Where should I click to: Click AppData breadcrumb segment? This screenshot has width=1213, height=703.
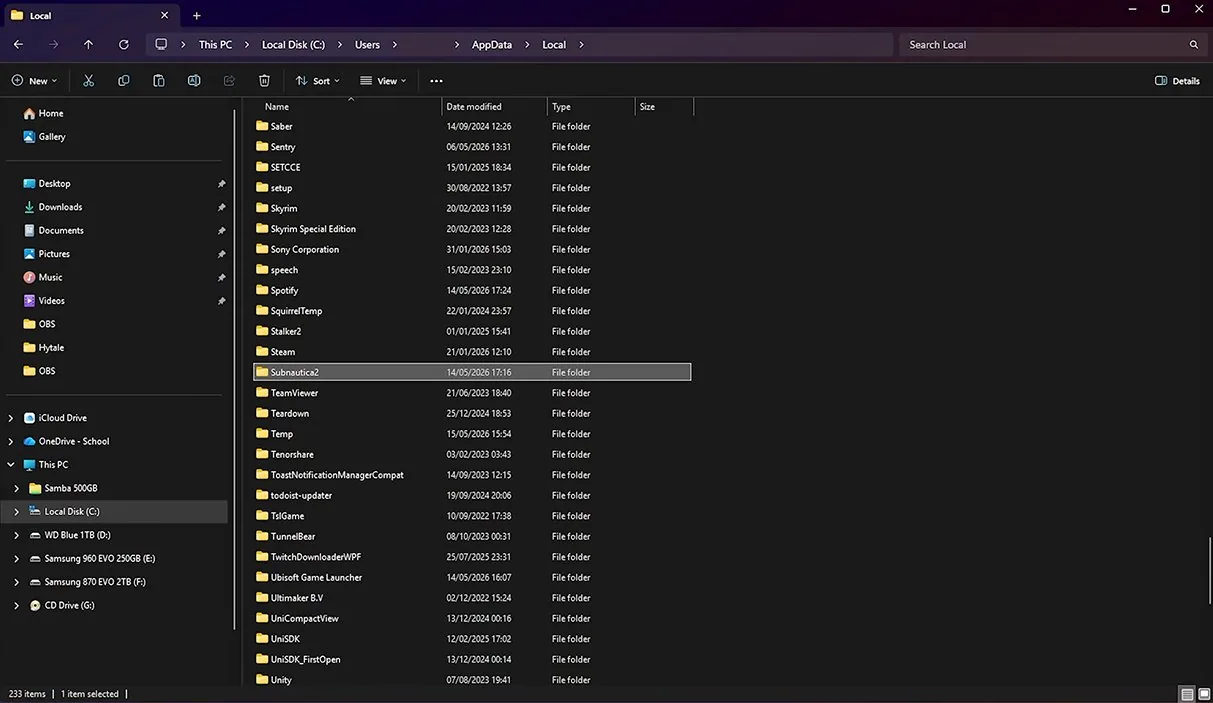[492, 45]
